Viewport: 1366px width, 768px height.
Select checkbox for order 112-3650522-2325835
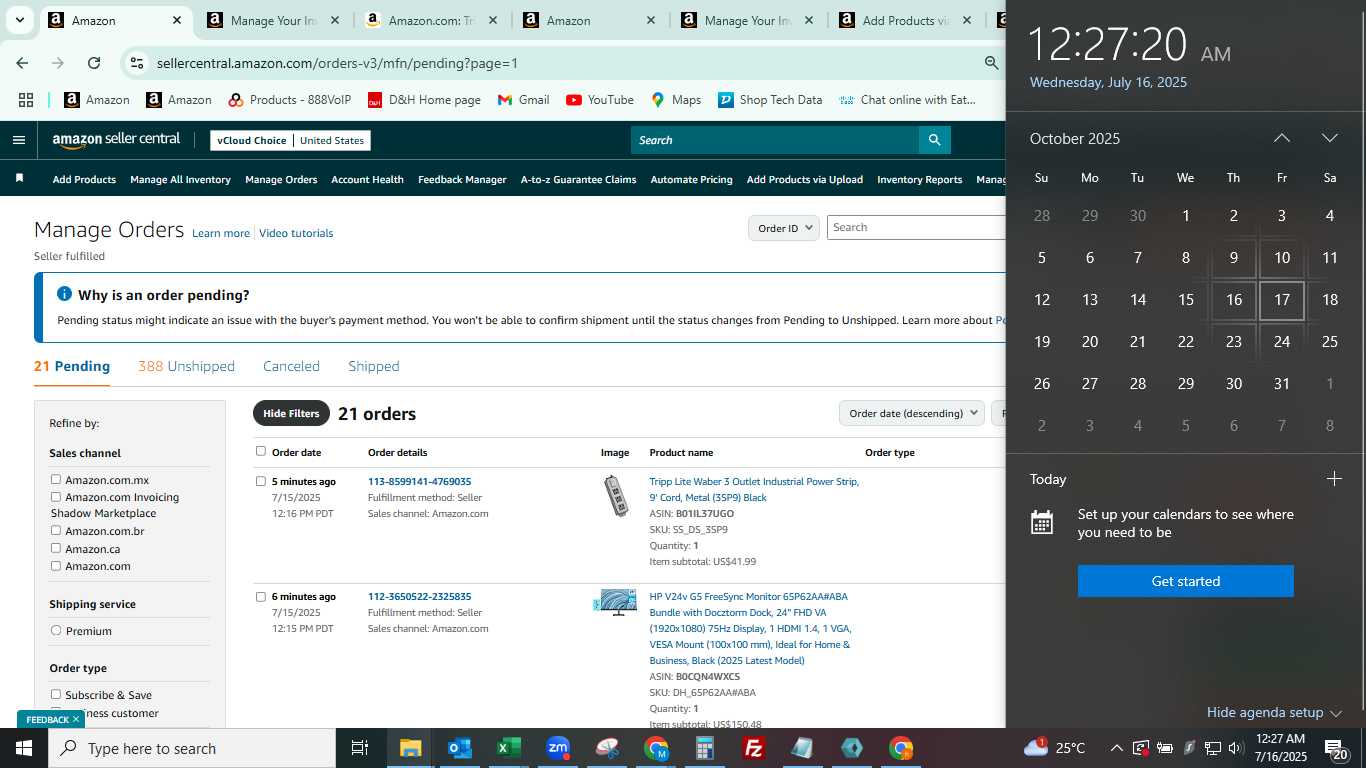[261, 596]
